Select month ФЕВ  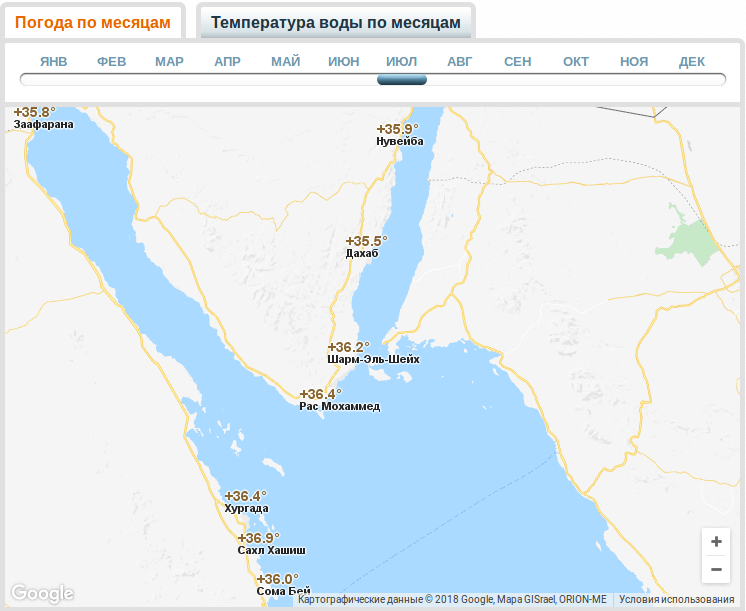(x=111, y=62)
